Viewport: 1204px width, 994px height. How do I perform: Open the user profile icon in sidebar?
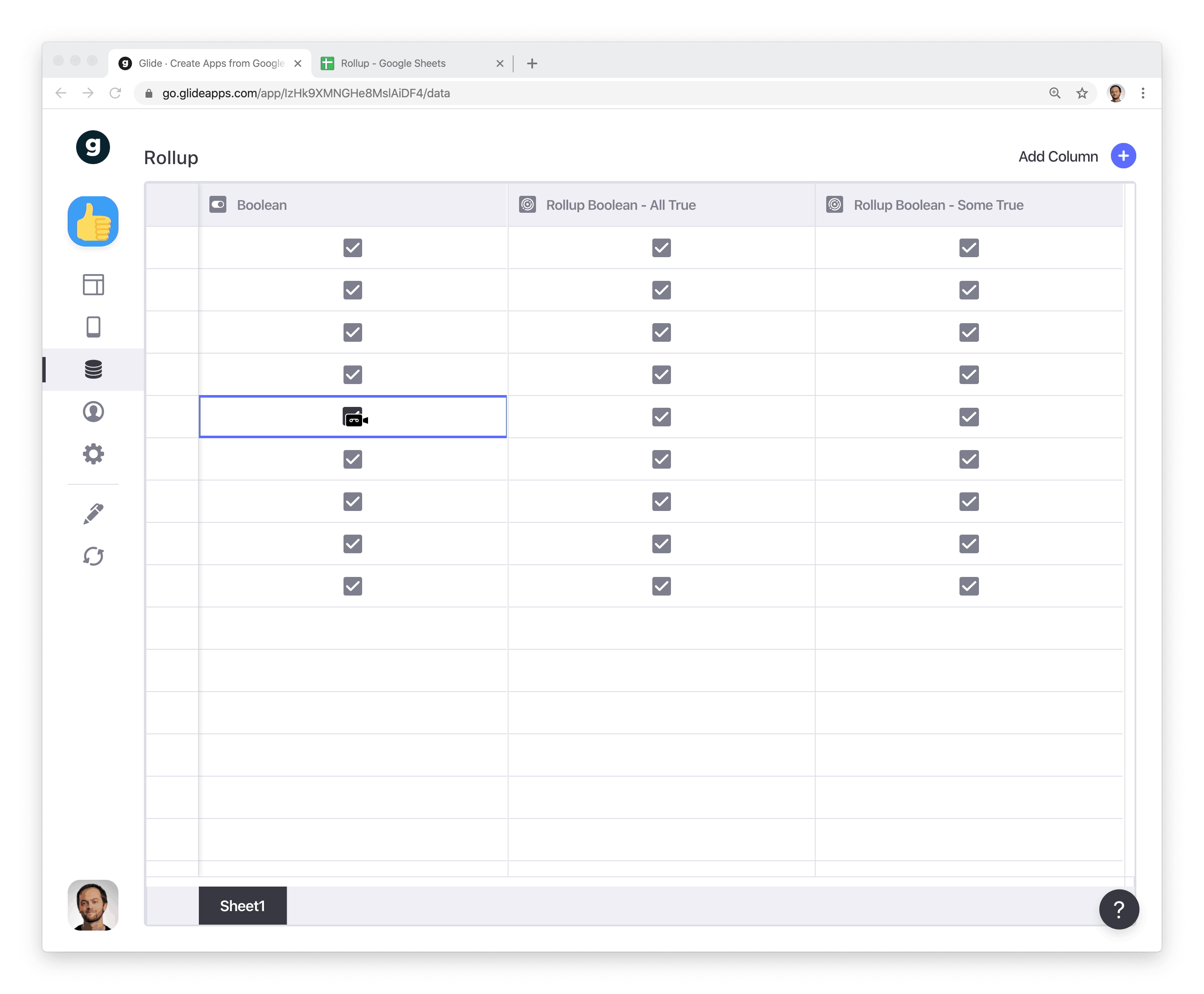pos(93,412)
